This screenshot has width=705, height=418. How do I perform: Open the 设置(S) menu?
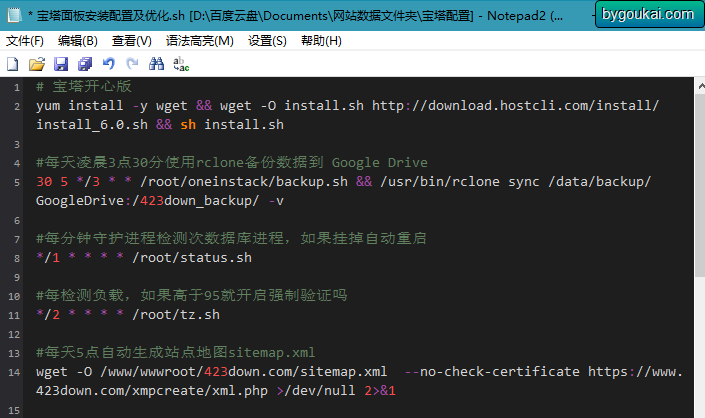[x=267, y=41]
